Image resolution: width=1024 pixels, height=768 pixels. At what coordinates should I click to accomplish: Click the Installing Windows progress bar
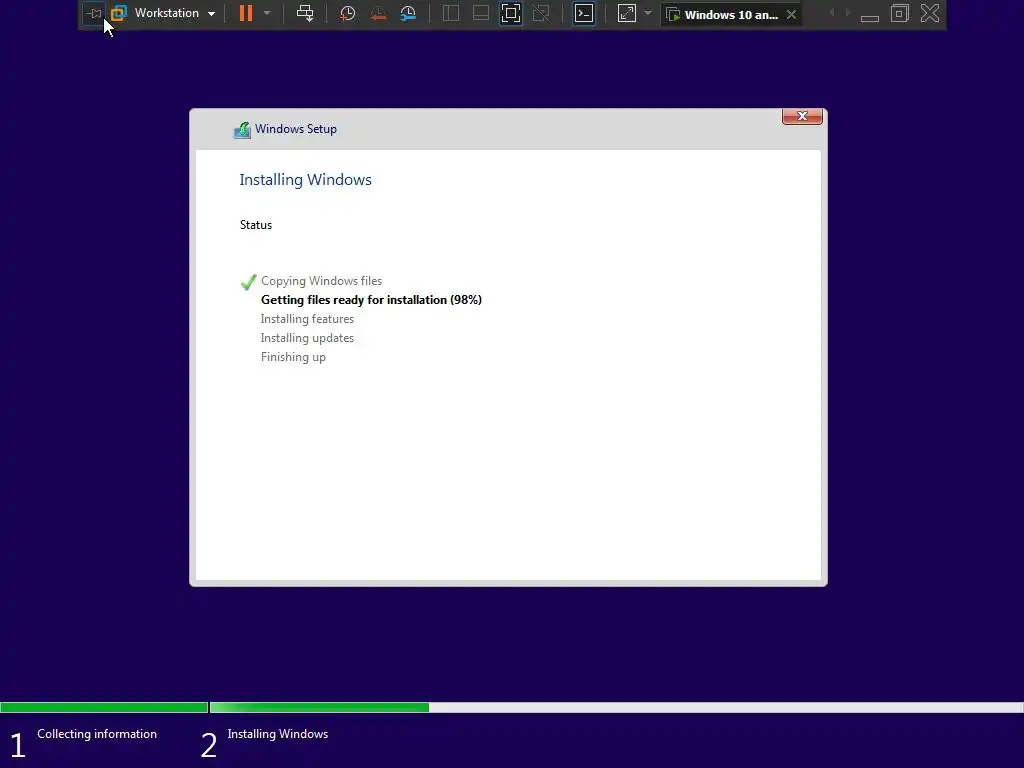click(616, 707)
